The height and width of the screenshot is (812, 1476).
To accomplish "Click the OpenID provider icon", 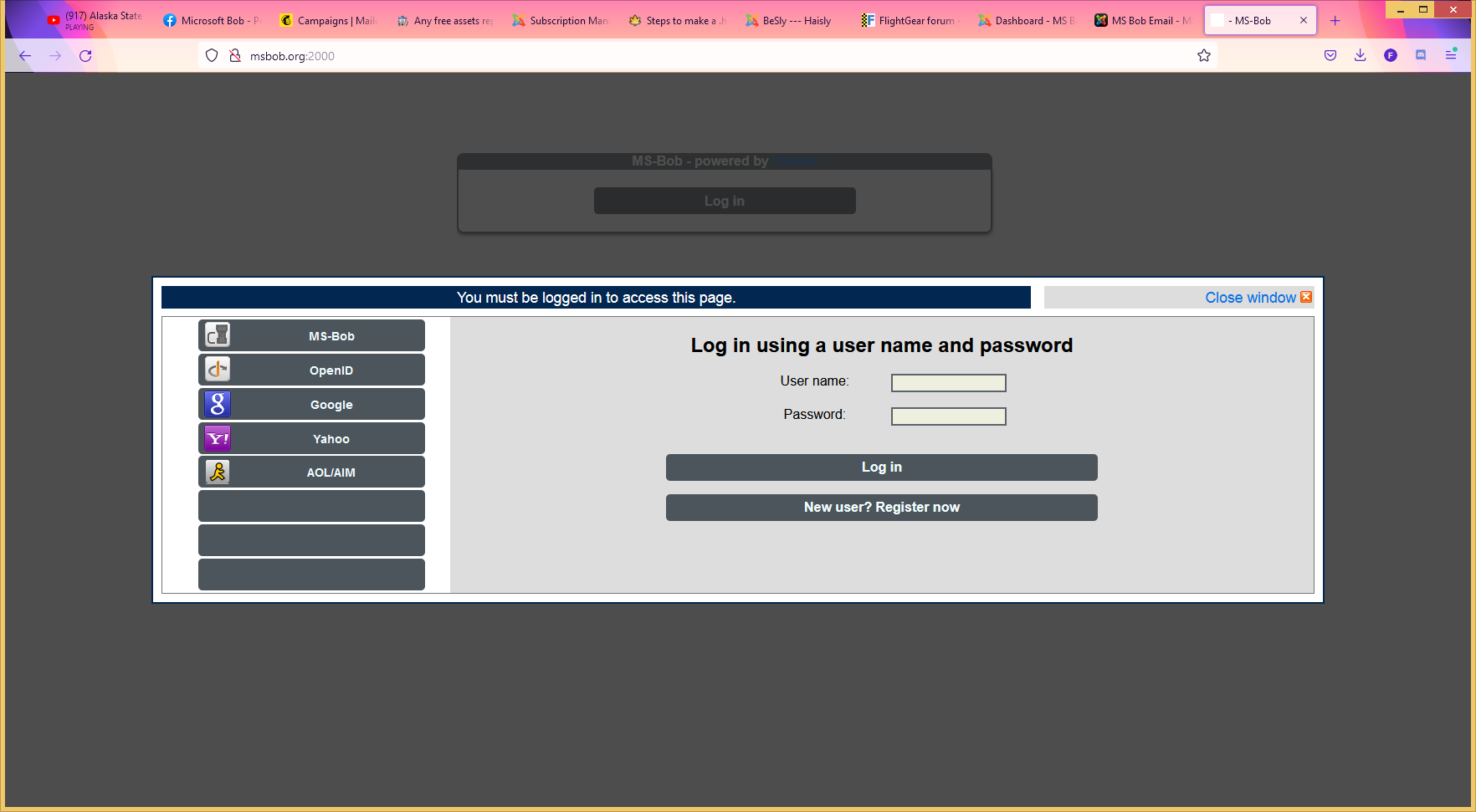I will coord(218,370).
